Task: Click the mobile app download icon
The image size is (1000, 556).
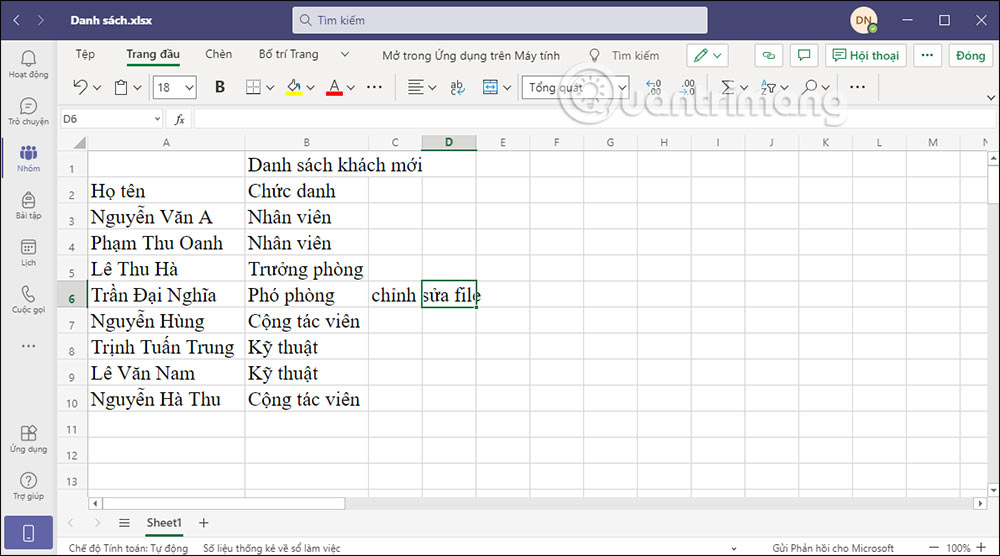Action: pyautogui.click(x=28, y=533)
